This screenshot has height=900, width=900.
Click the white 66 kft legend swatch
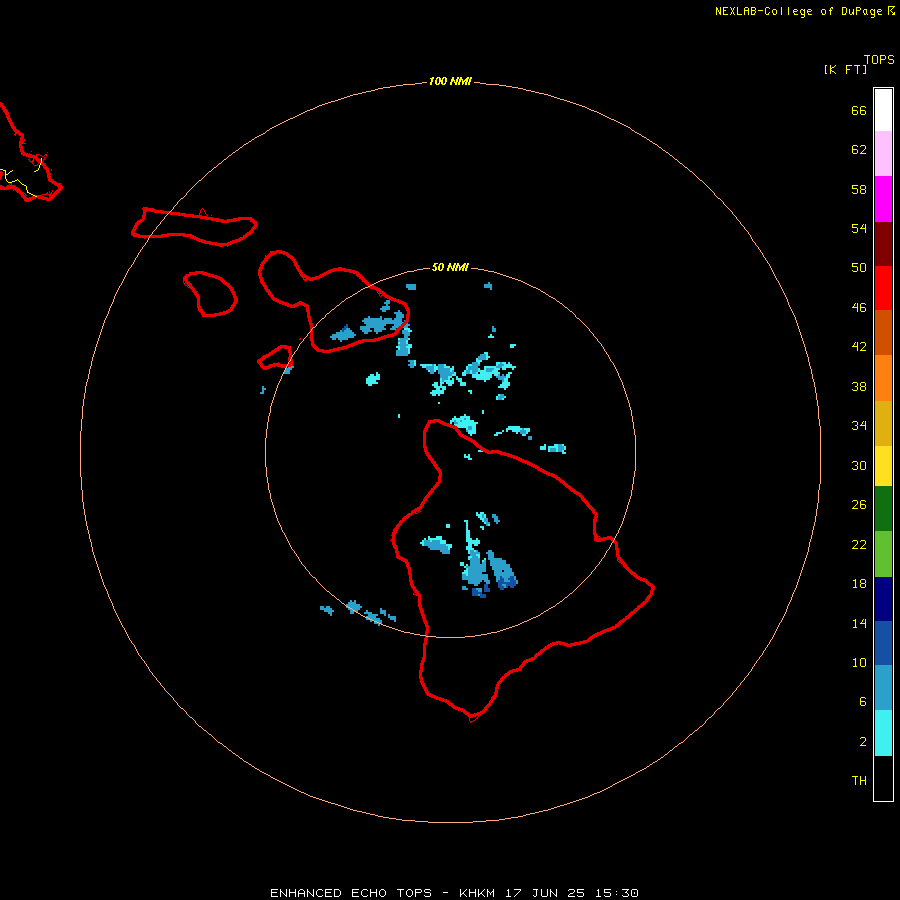tap(883, 110)
